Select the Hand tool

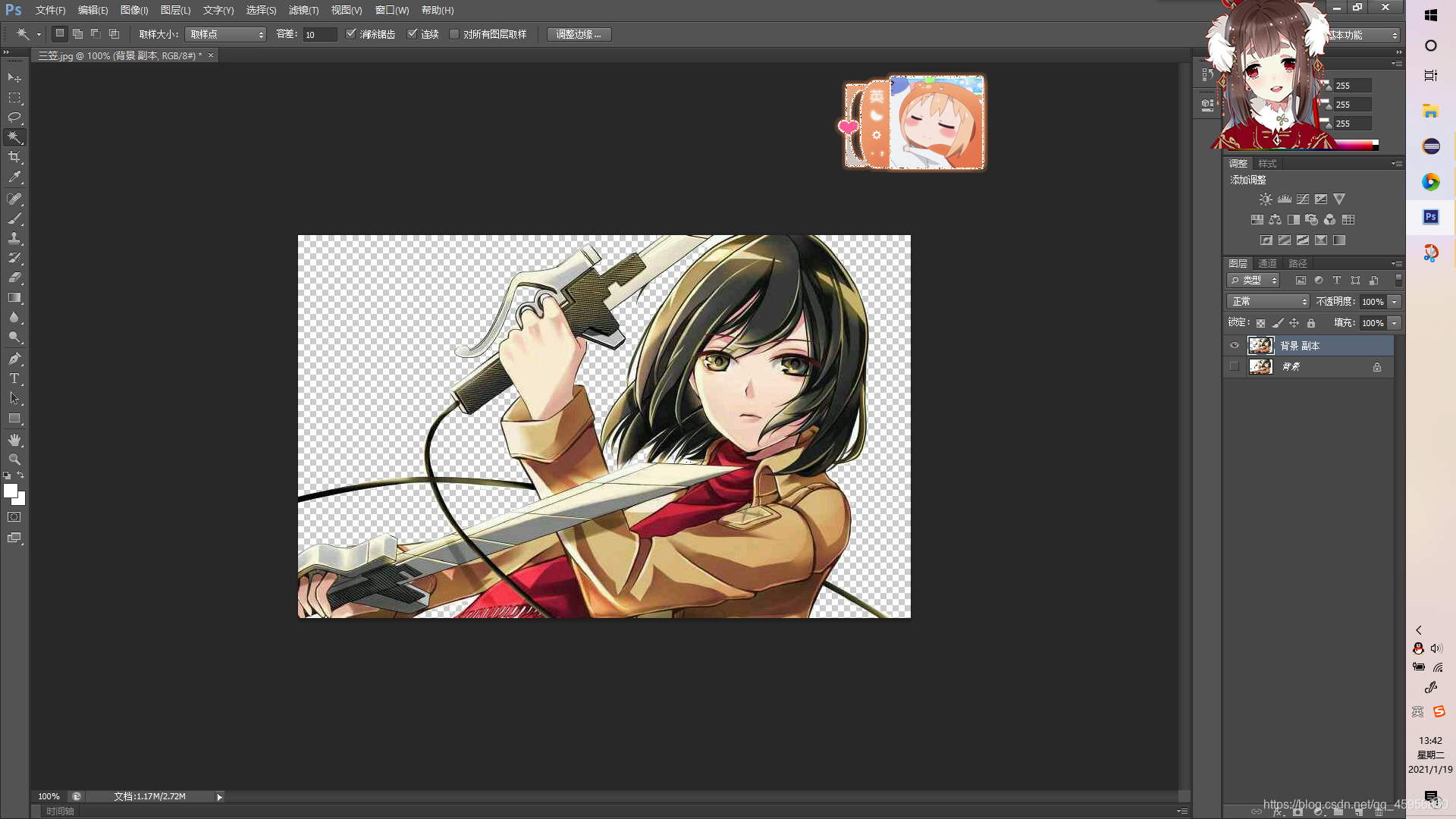[14, 440]
